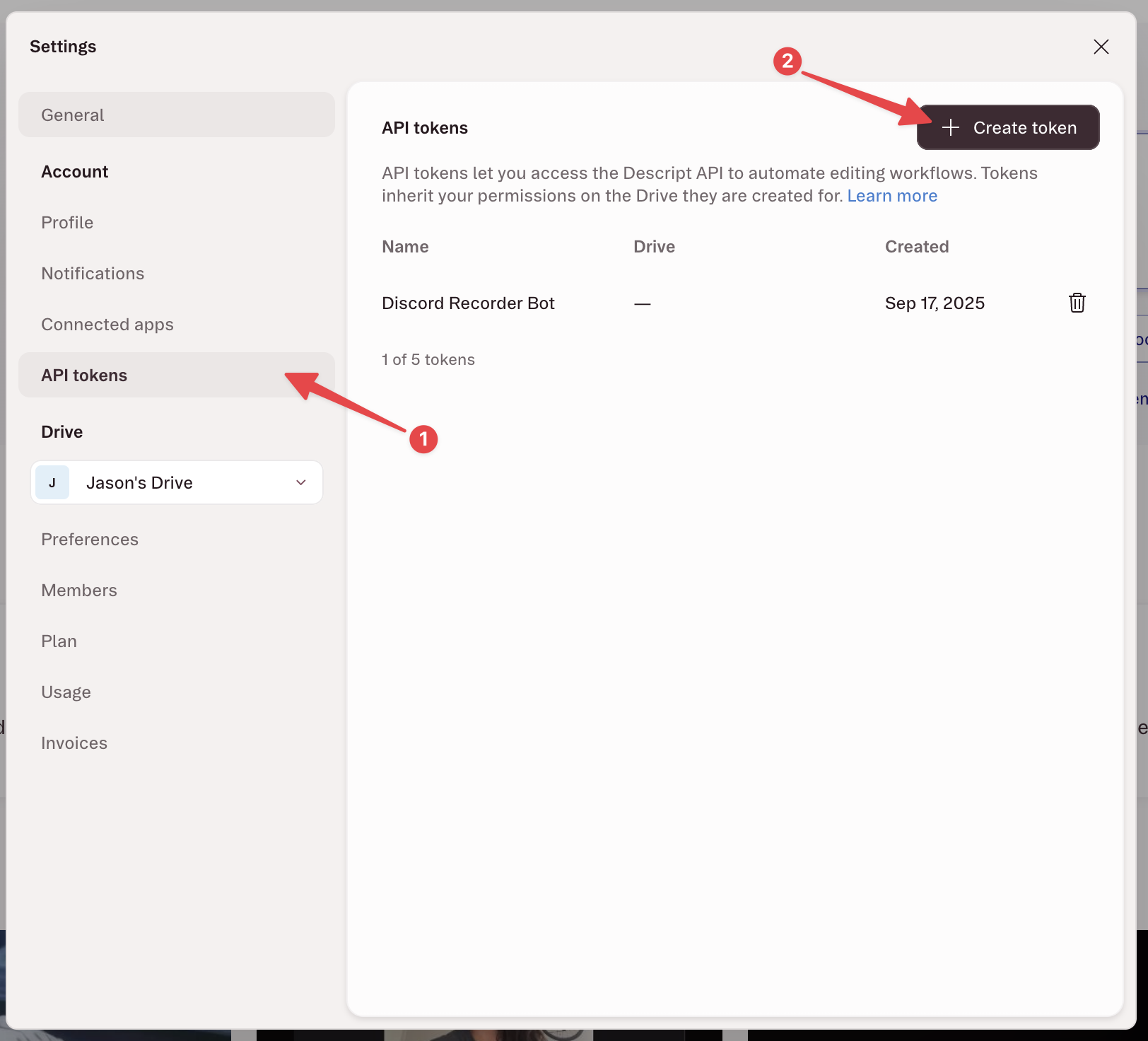Click the J avatar for Jason's Drive
This screenshot has width=1148, height=1041.
click(x=52, y=482)
